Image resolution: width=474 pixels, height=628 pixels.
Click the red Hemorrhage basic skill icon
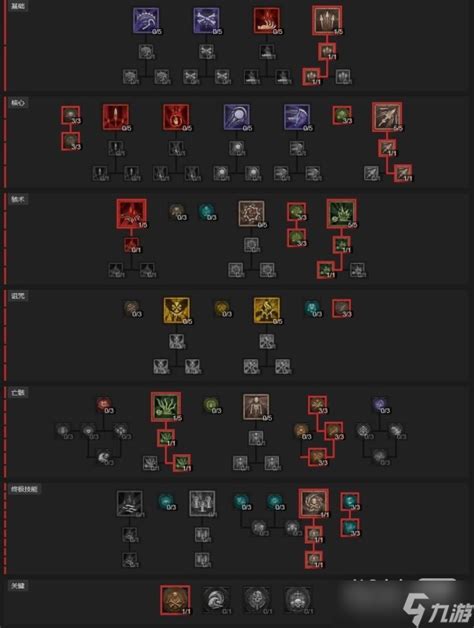(x=266, y=20)
